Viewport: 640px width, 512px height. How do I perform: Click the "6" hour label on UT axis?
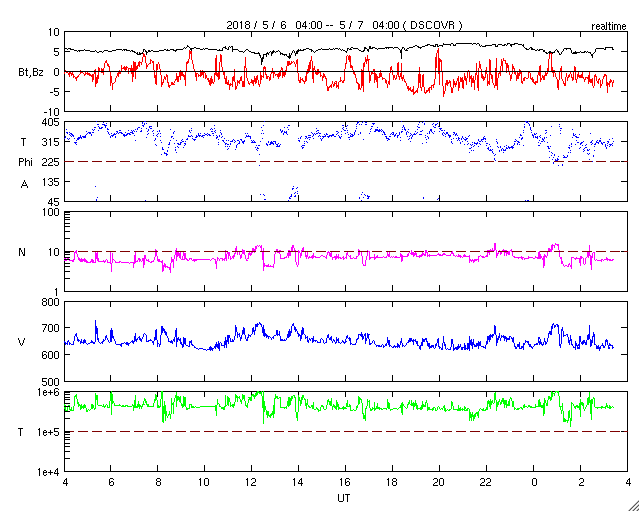click(x=111, y=482)
